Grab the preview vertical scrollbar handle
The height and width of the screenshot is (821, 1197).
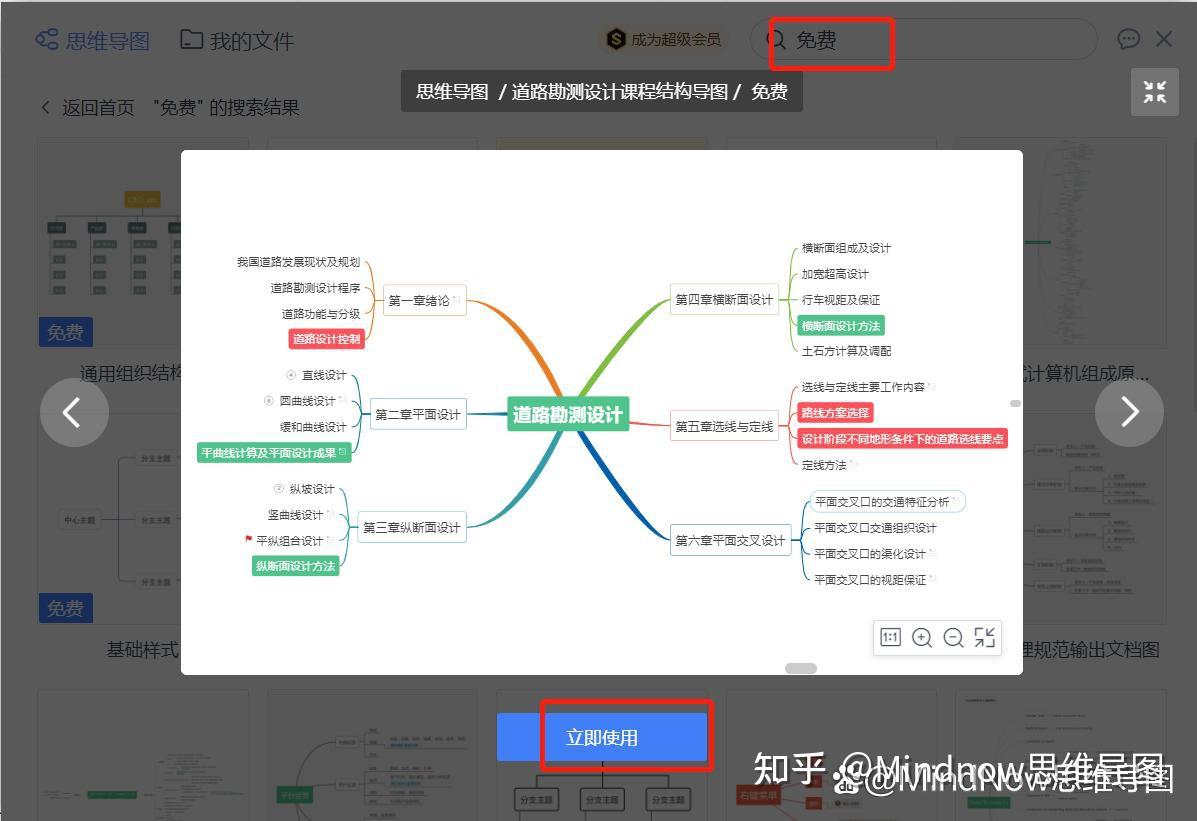click(x=1015, y=403)
